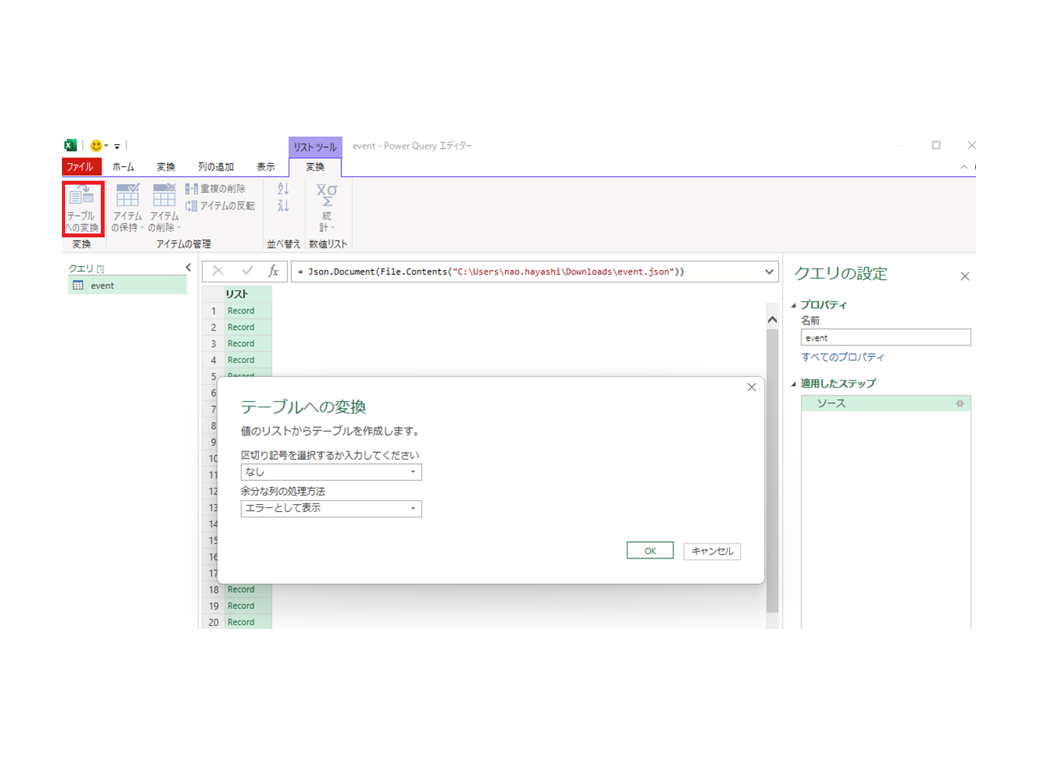Select the Record in row 1
1039x761 pixels.
[x=248, y=311]
